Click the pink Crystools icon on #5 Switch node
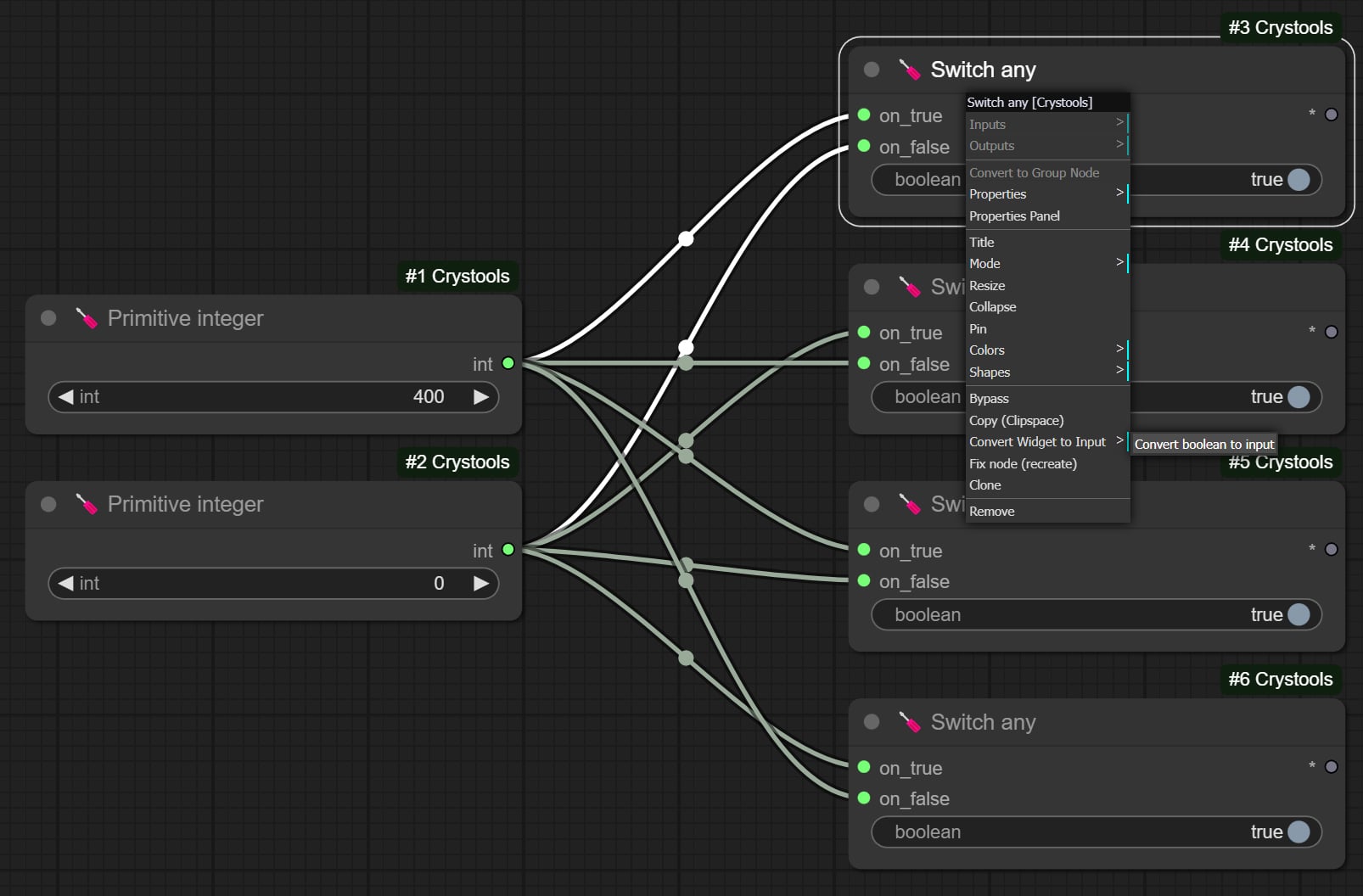 (909, 504)
